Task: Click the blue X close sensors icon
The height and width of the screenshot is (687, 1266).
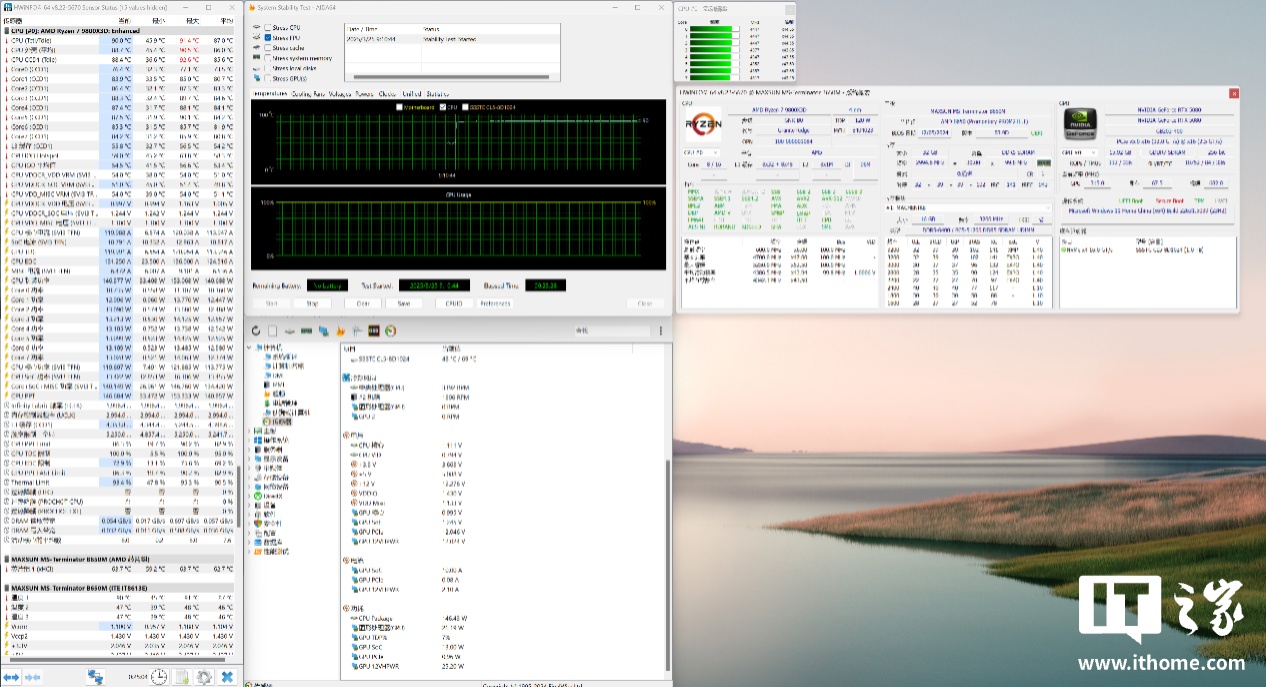Action: pyautogui.click(x=227, y=677)
